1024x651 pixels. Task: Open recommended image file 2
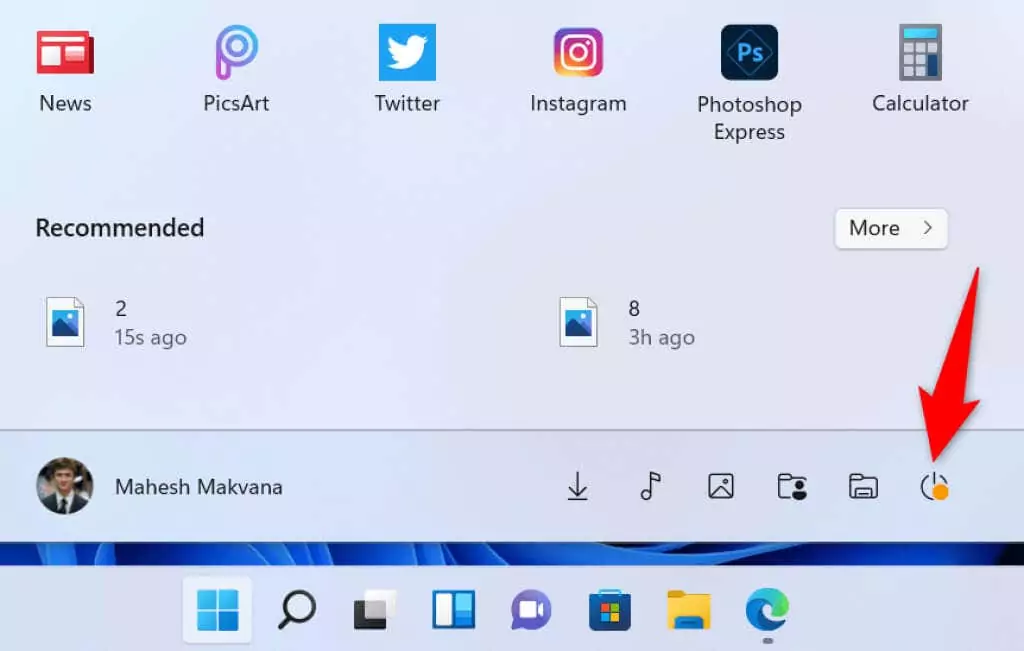point(118,323)
